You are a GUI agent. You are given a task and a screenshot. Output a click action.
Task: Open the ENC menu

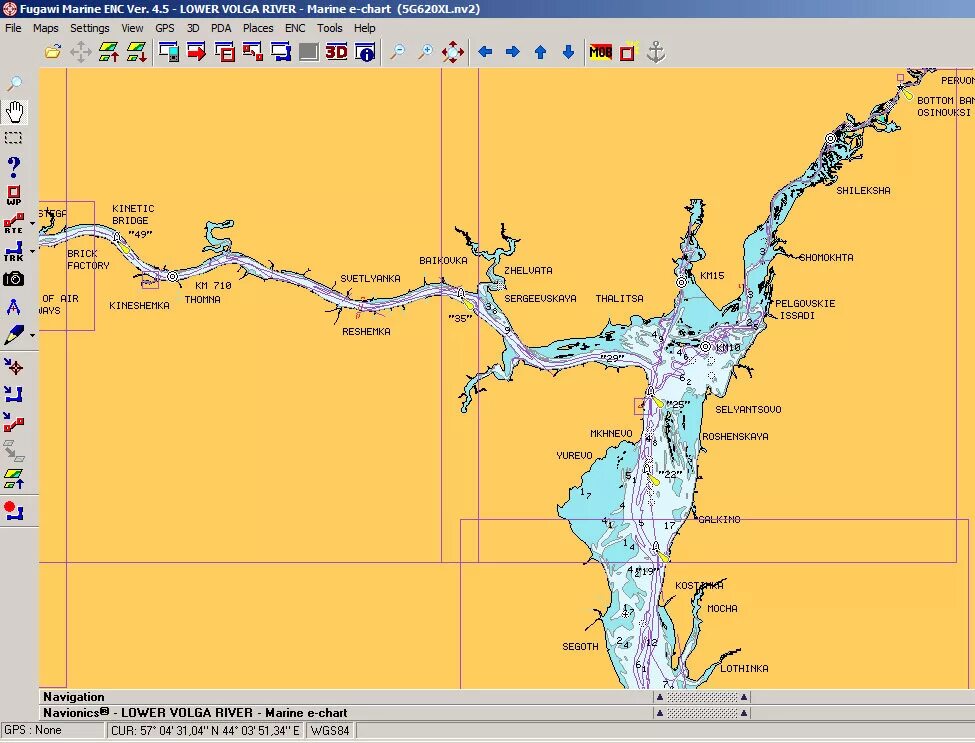295,28
